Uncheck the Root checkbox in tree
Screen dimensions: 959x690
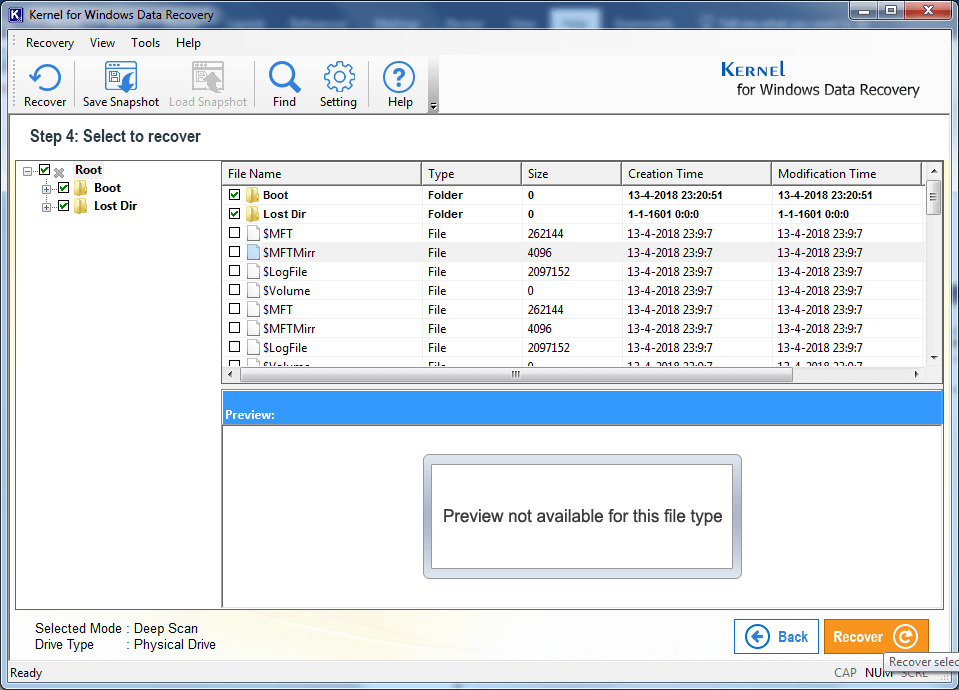point(45,169)
